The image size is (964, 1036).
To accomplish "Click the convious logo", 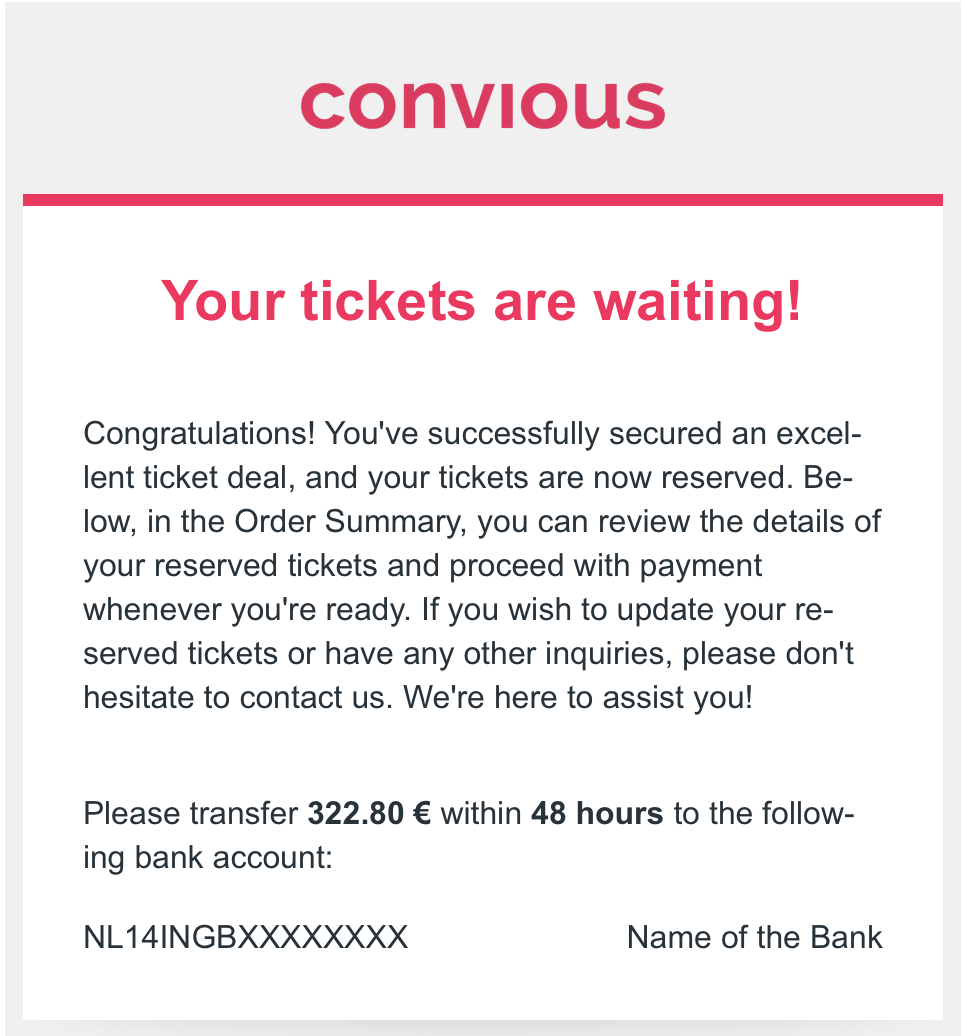I will tap(482, 104).
